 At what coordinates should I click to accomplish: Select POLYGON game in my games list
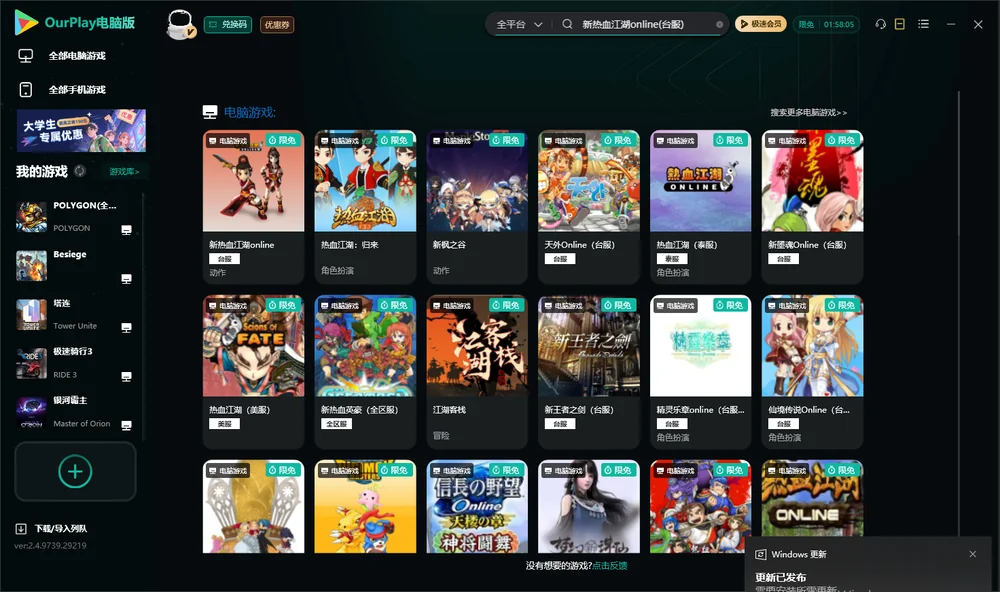pyautogui.click(x=74, y=216)
